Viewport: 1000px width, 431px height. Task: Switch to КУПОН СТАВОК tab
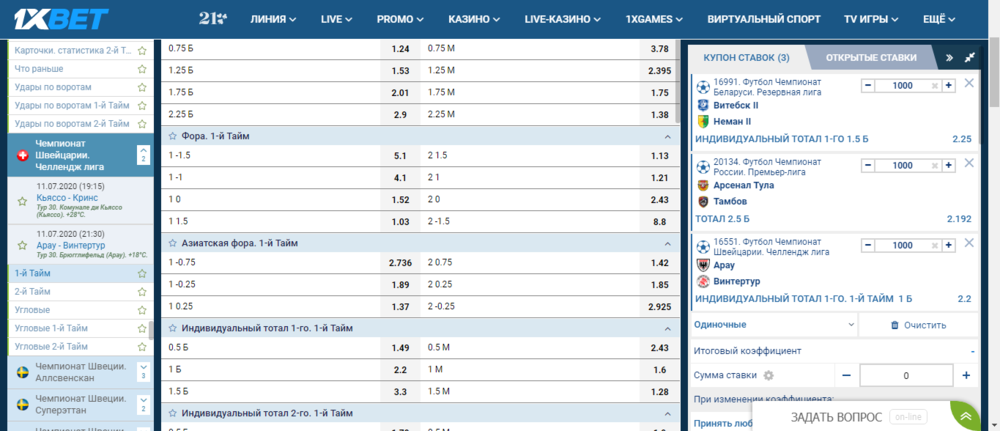click(x=746, y=57)
